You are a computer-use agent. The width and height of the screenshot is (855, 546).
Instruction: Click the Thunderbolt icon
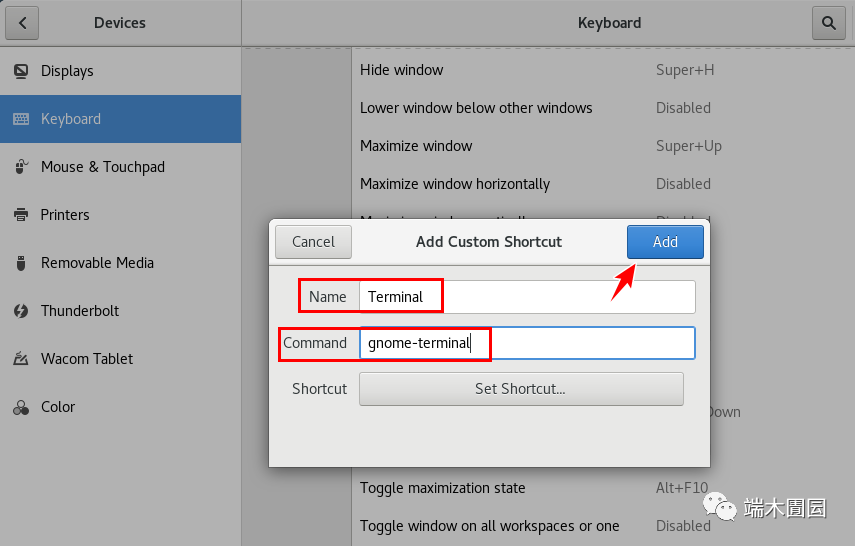21,311
